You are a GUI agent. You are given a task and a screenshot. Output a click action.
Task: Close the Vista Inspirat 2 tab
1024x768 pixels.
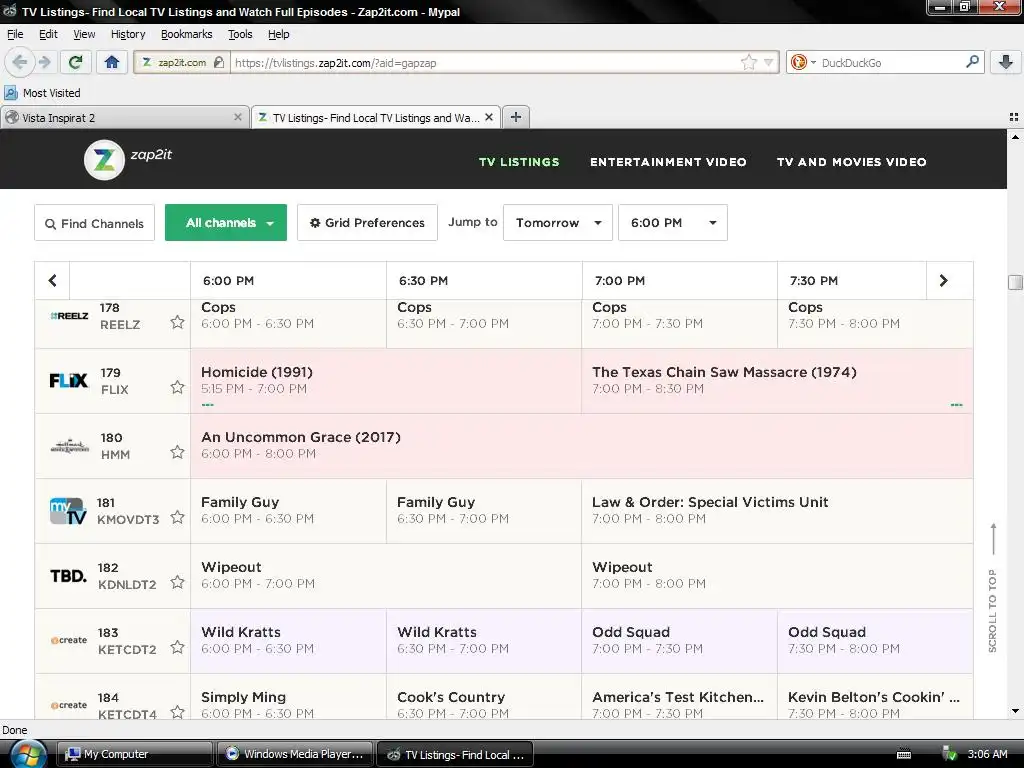[x=238, y=117]
